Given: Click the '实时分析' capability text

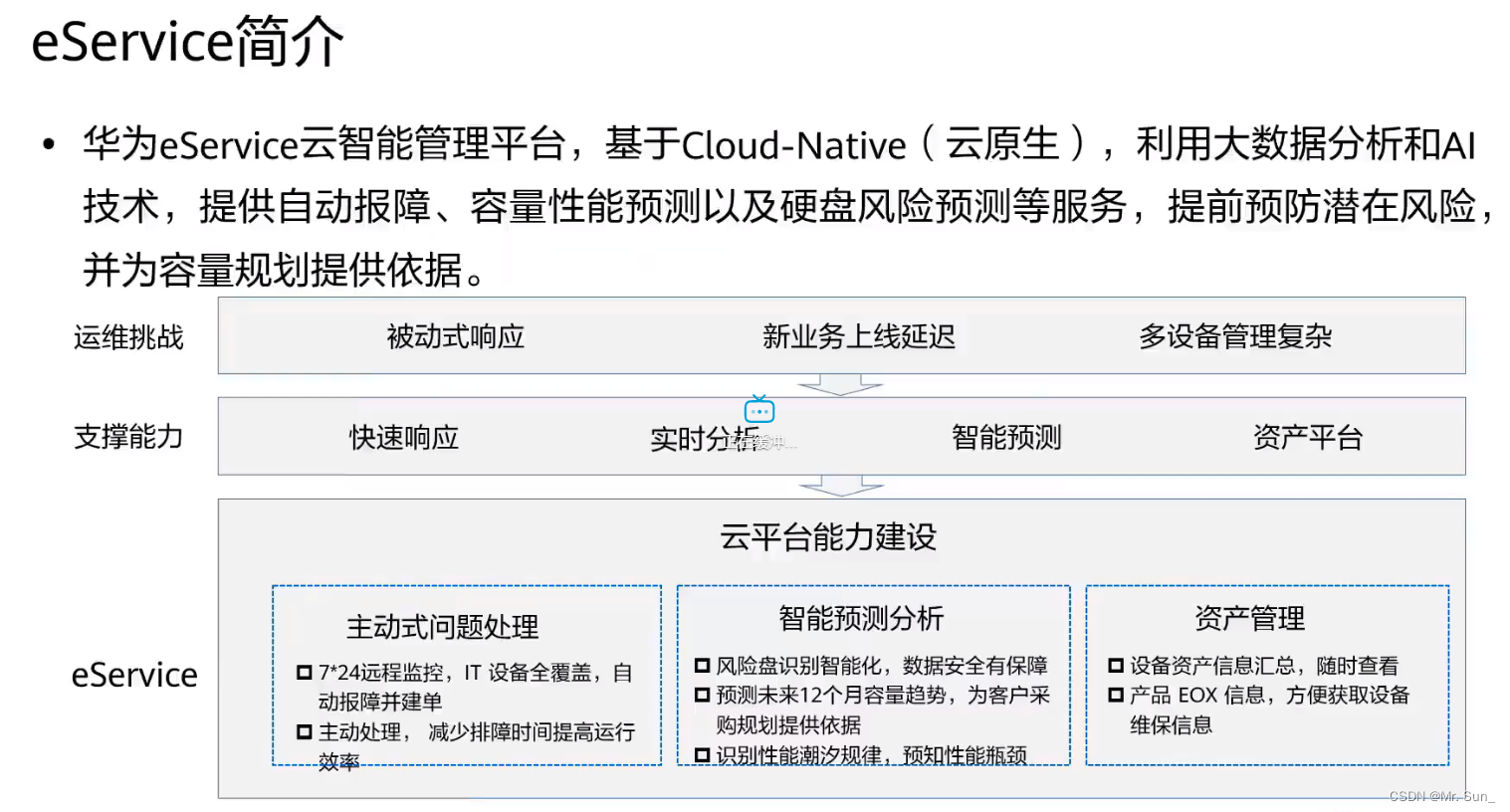Looking at the screenshot, I should click(x=705, y=438).
